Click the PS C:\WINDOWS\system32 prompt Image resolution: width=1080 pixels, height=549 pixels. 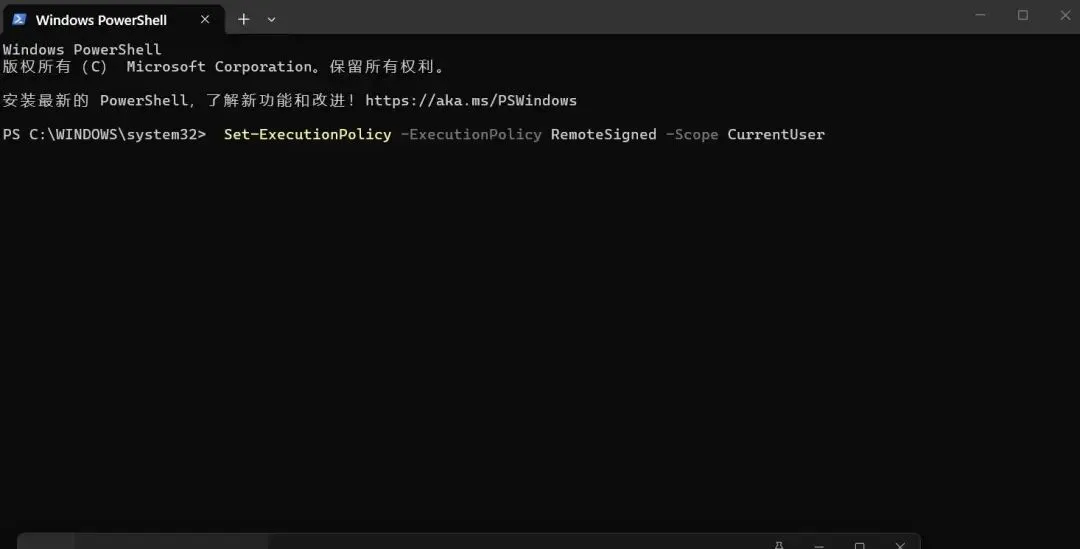click(104, 134)
